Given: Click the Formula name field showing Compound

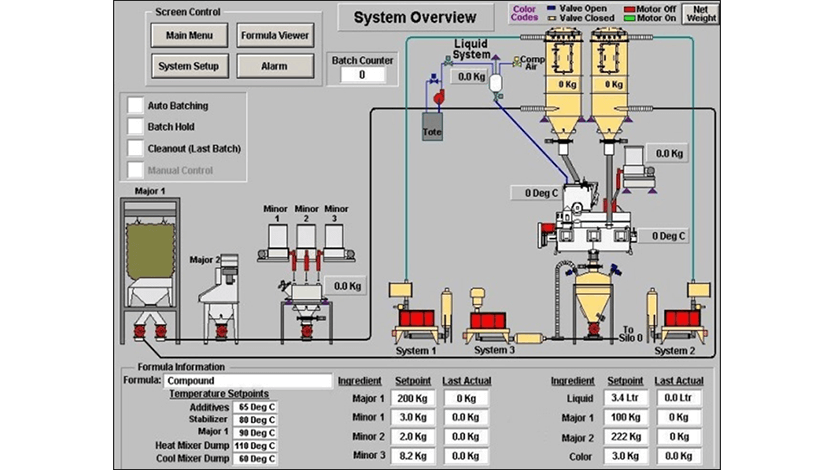Looking at the screenshot, I should click(x=247, y=381).
